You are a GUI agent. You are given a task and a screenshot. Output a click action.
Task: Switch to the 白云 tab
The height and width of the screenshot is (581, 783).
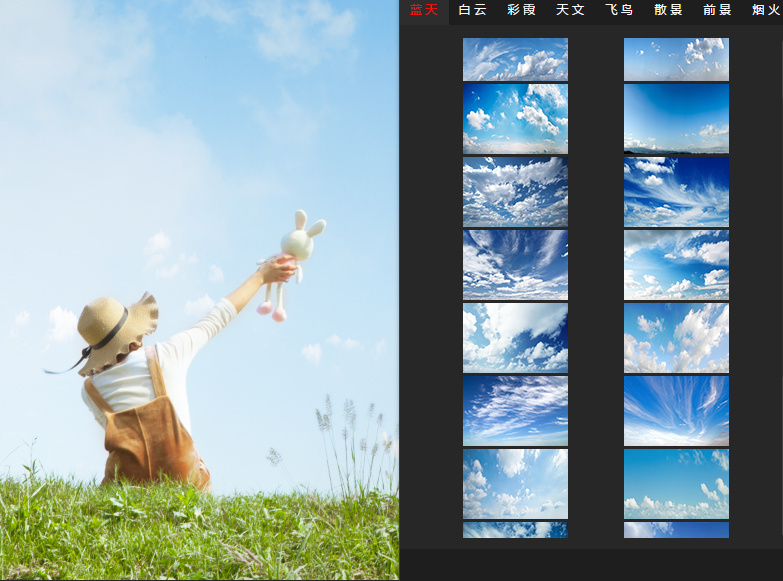tap(472, 10)
